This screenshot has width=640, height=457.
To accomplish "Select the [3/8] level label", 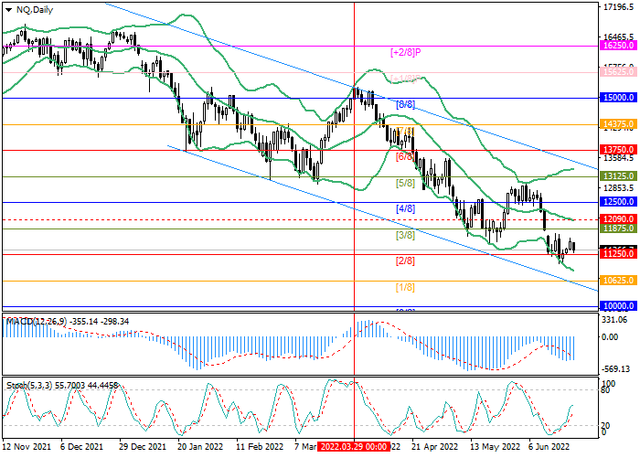I will [405, 235].
